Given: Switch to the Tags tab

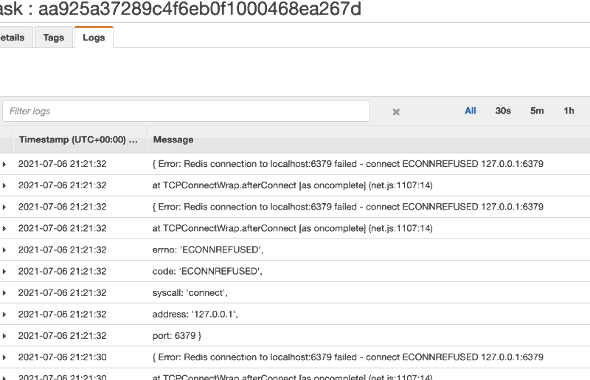Looking at the screenshot, I should (53, 37).
